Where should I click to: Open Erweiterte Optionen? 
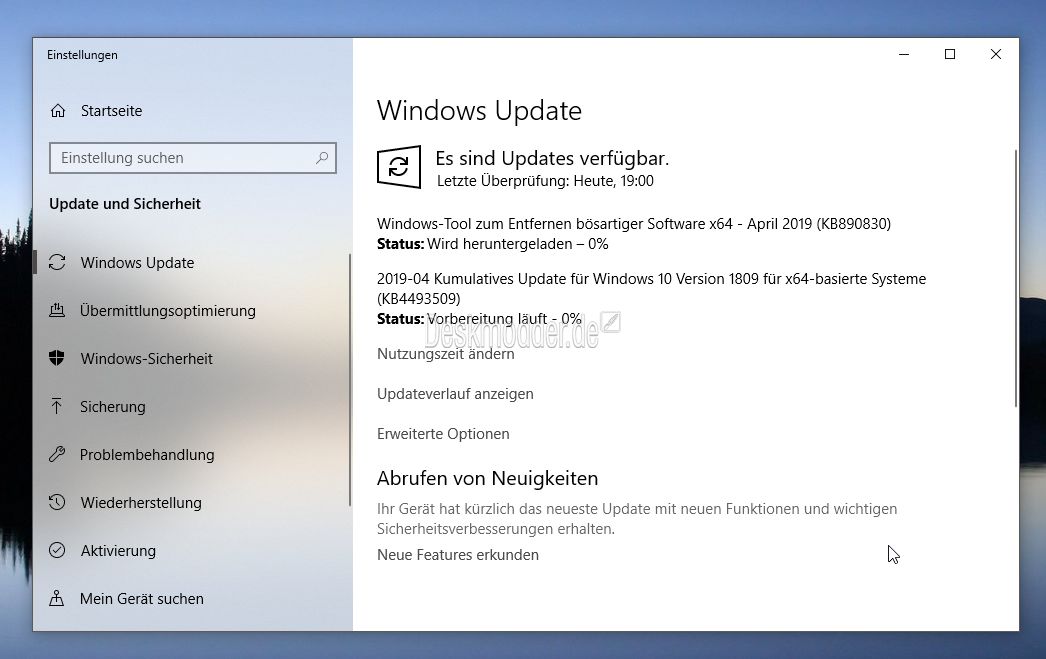click(443, 434)
